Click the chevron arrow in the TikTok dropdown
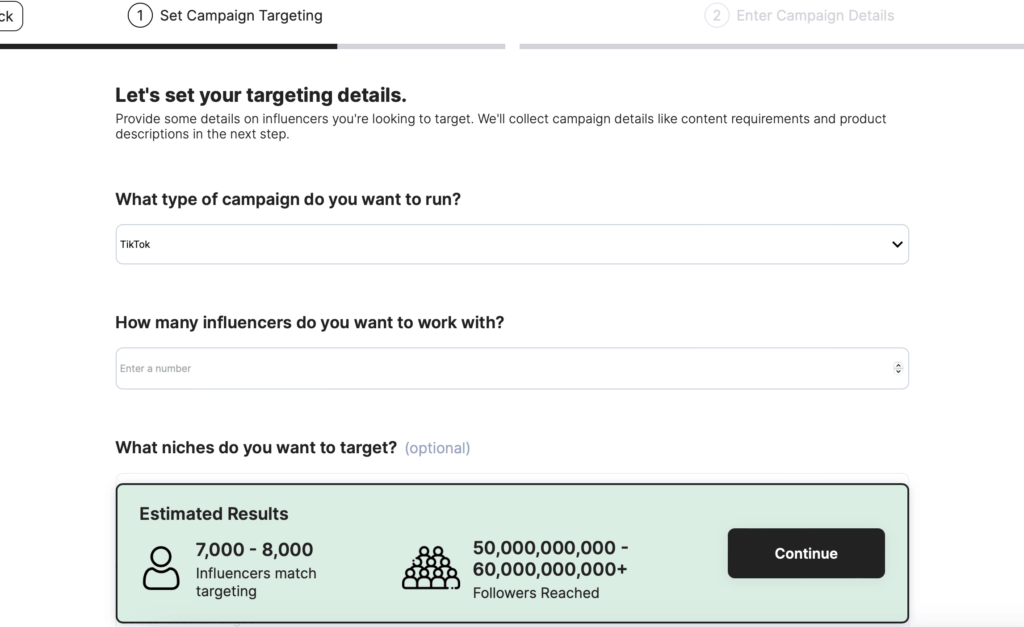The width and height of the screenshot is (1024, 627). (897, 244)
